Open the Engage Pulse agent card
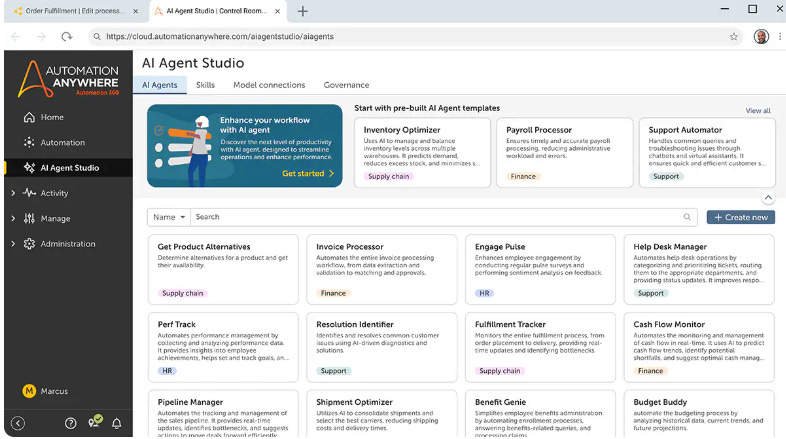 tap(540, 270)
